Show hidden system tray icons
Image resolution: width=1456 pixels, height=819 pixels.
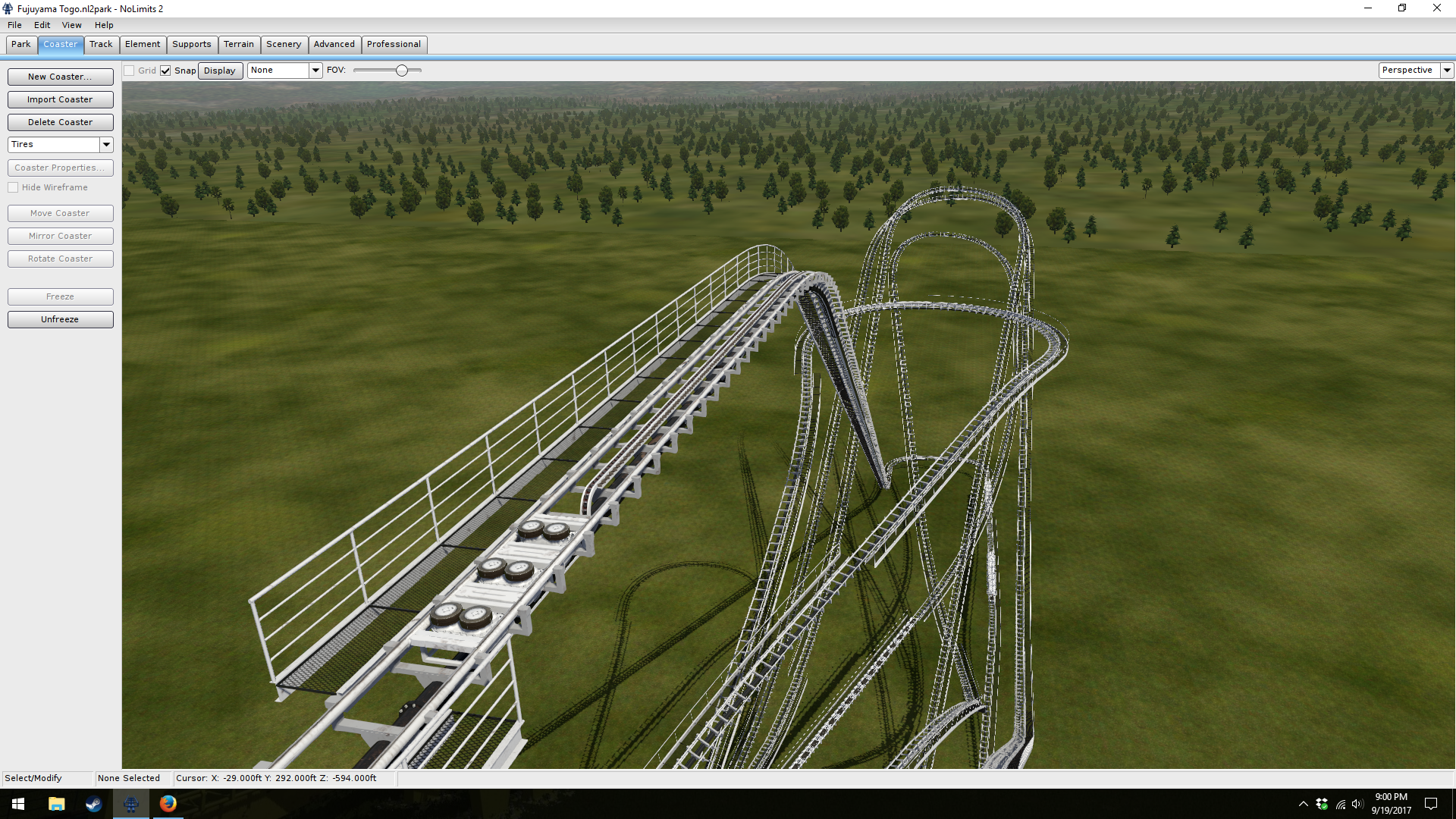pos(1303,804)
